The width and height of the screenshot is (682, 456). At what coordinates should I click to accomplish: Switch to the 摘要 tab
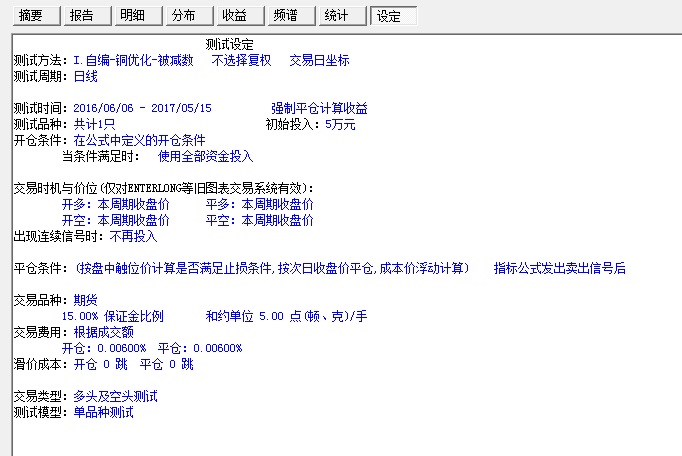coord(37,16)
